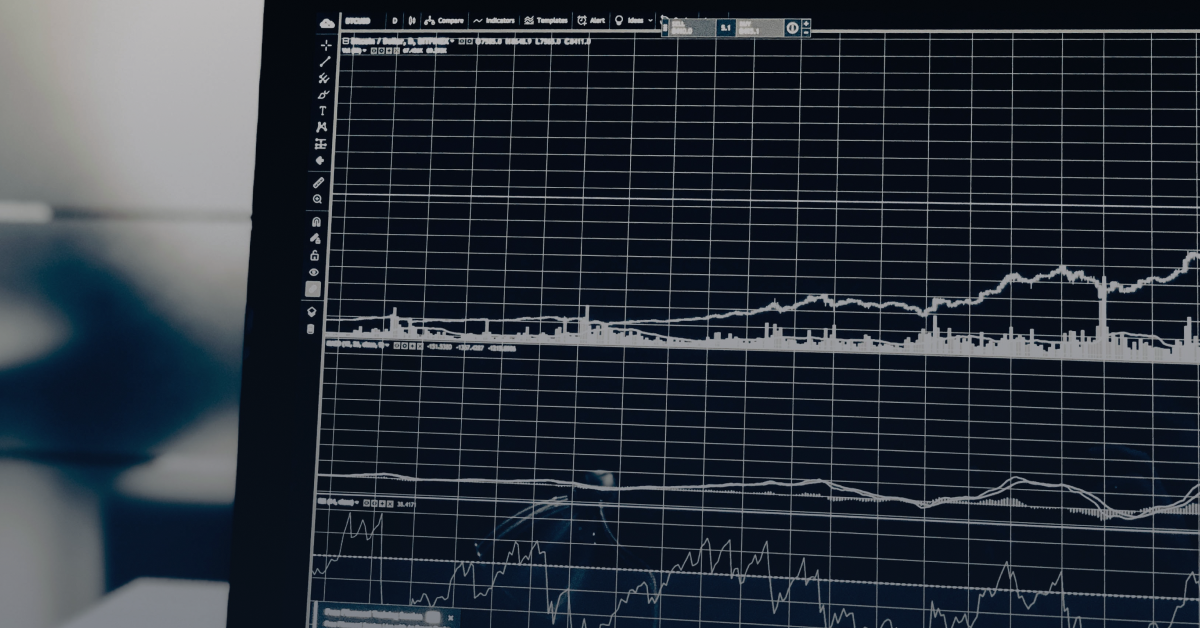Image resolution: width=1200 pixels, height=628 pixels.
Task: Select the crosshair cursor tool
Action: point(326,45)
